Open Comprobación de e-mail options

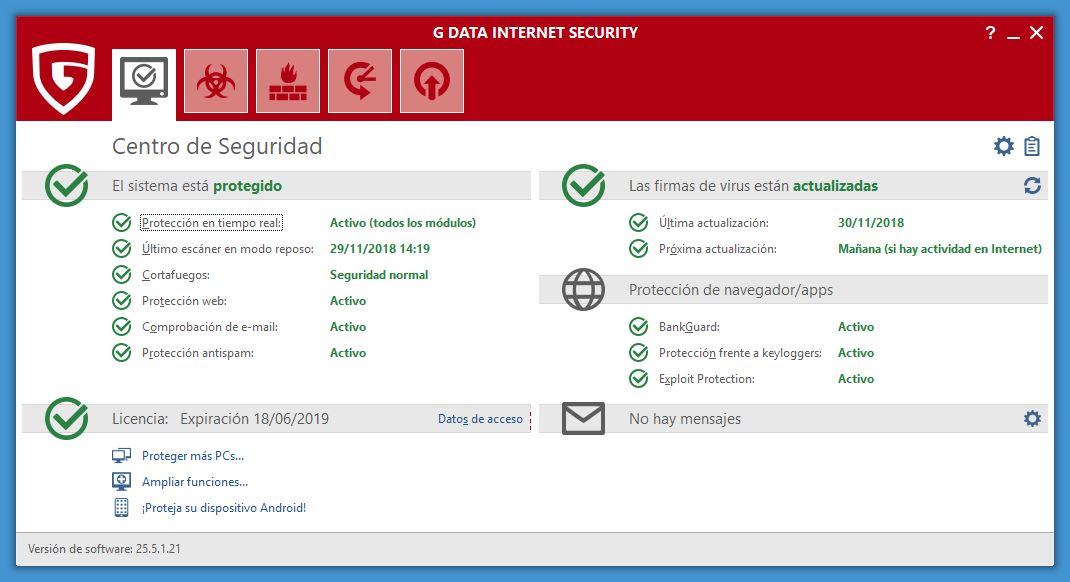(209, 327)
